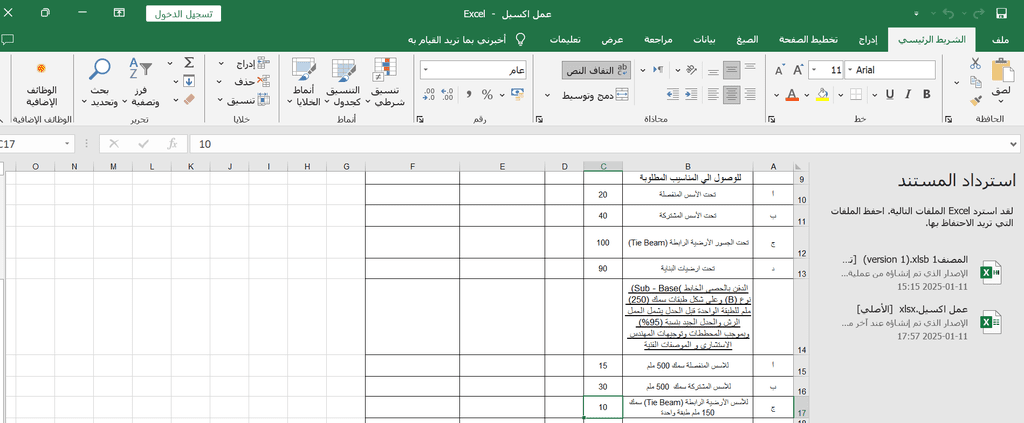The width and height of the screenshot is (1024, 423).
Task: Click the Cut scissors icon
Action: [x=975, y=64]
